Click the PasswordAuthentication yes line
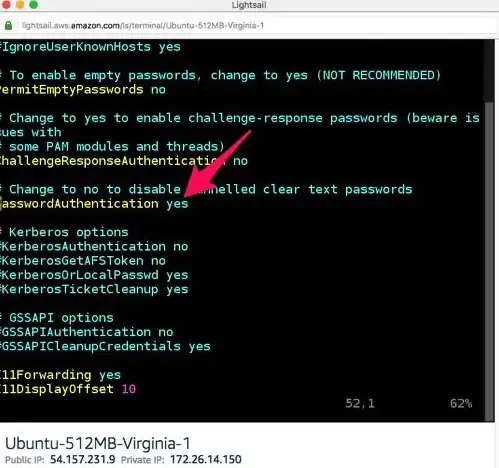This screenshot has height=468, width=499. tap(94, 204)
